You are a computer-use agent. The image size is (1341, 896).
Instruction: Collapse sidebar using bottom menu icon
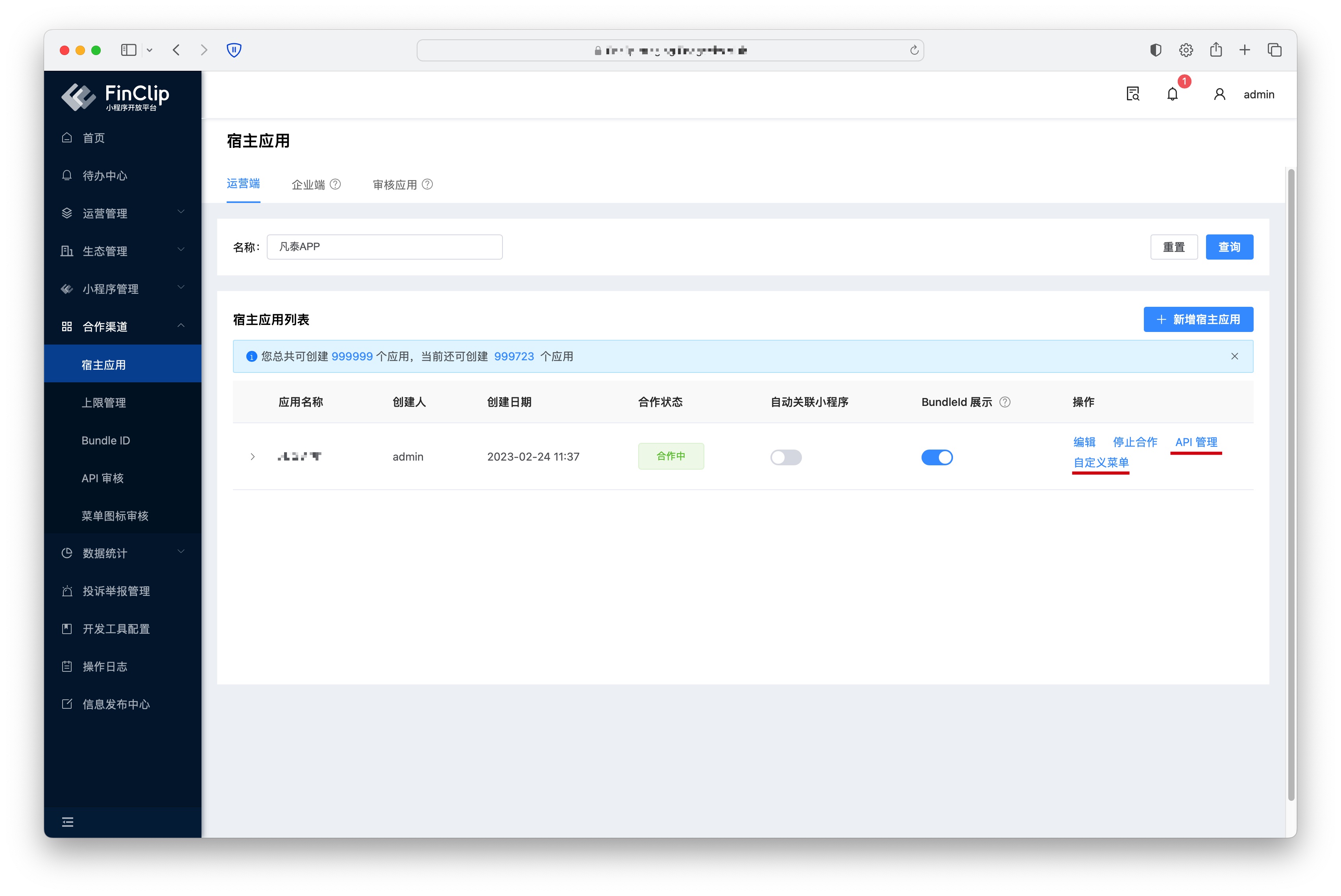pyautogui.click(x=67, y=822)
